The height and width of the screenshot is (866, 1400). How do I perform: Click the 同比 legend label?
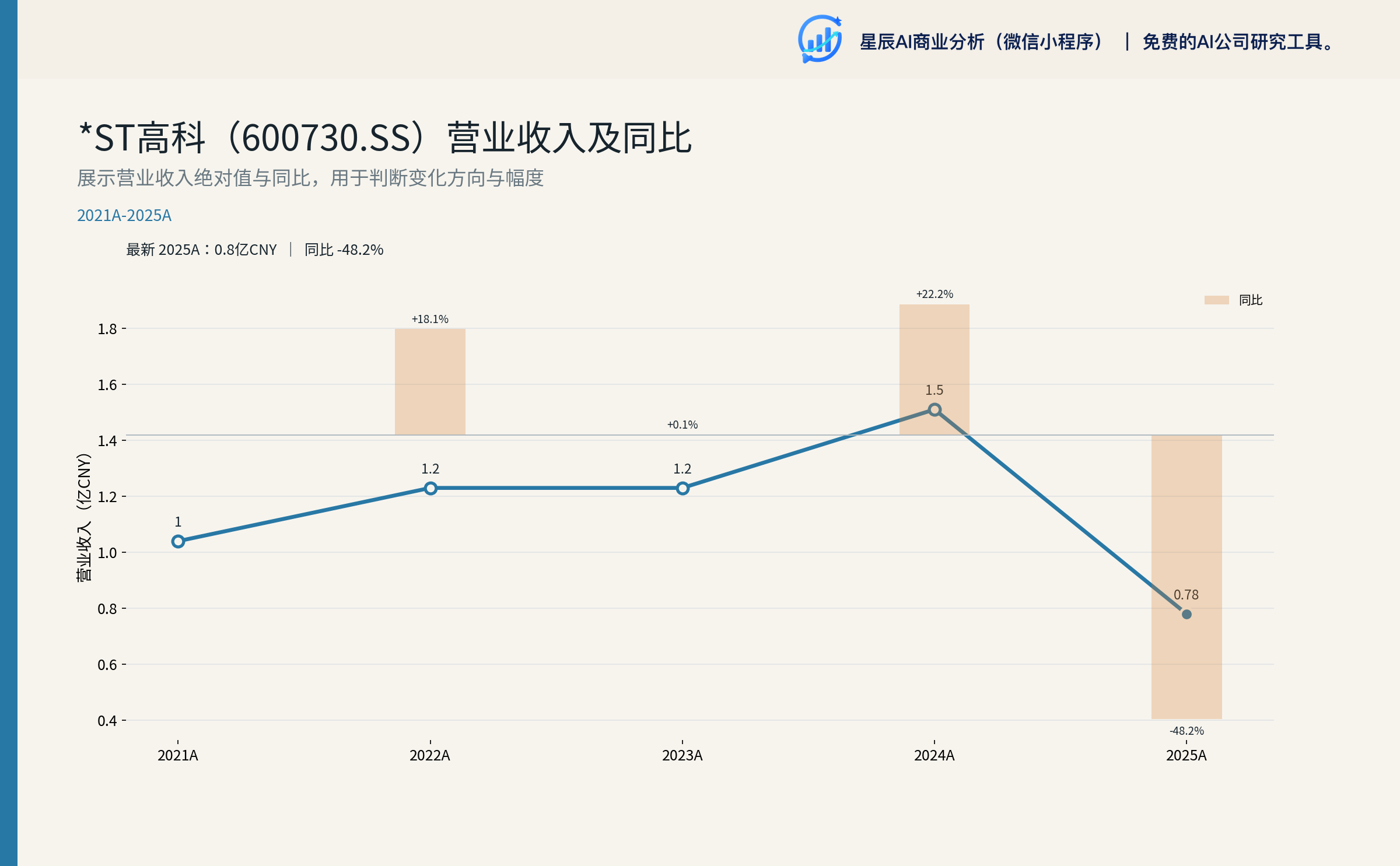coord(1251,300)
